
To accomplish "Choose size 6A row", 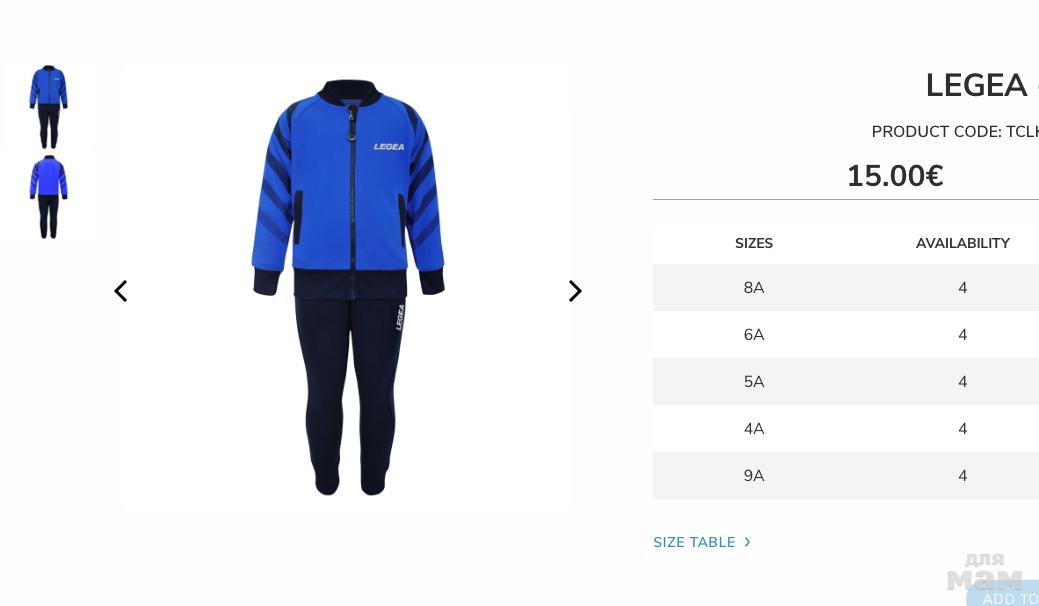I will point(846,334).
